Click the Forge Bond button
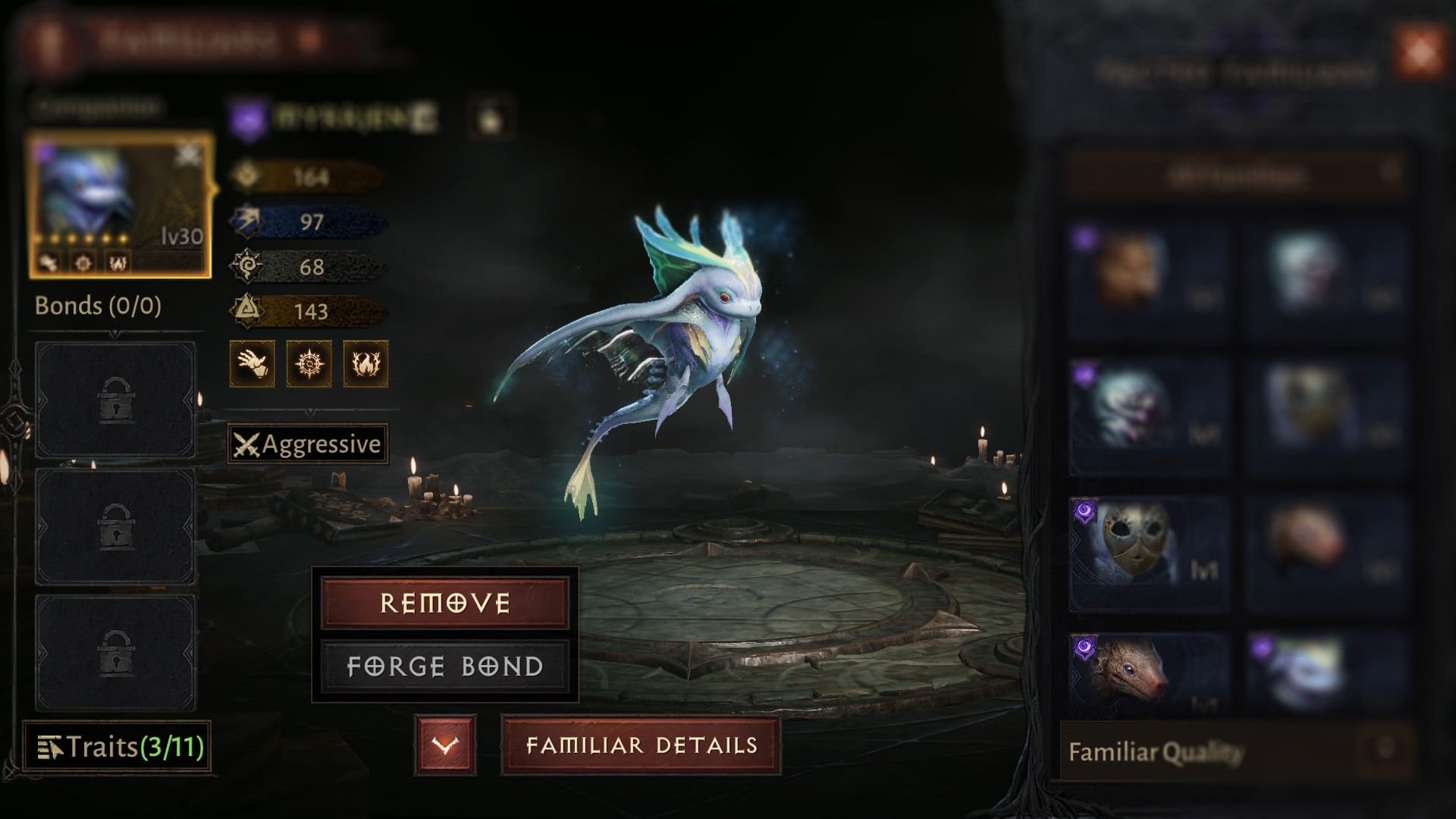This screenshot has height=819, width=1456. (445, 666)
